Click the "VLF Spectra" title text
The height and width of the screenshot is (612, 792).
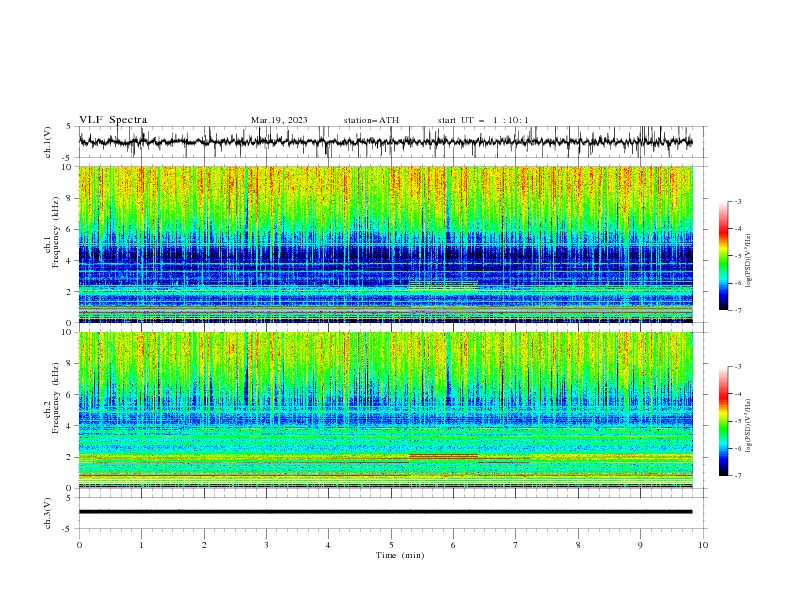pyautogui.click(x=113, y=120)
